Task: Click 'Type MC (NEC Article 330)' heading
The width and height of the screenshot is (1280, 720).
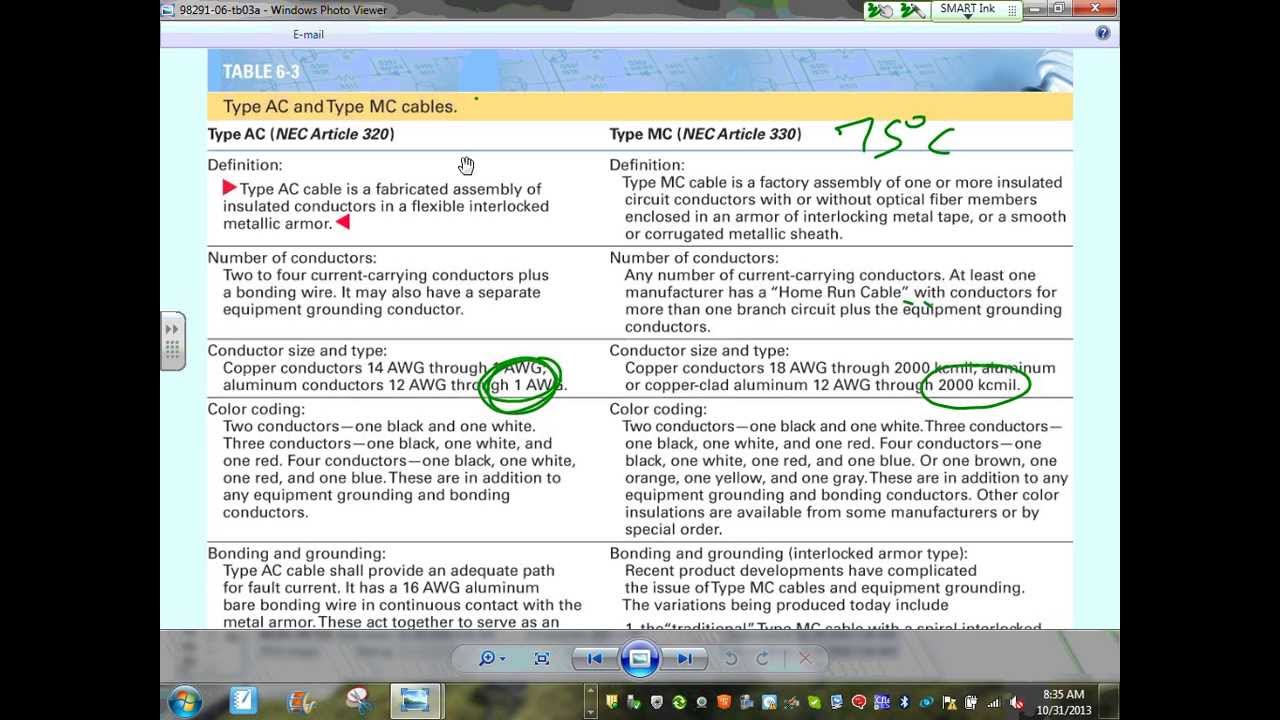Action: (x=705, y=134)
